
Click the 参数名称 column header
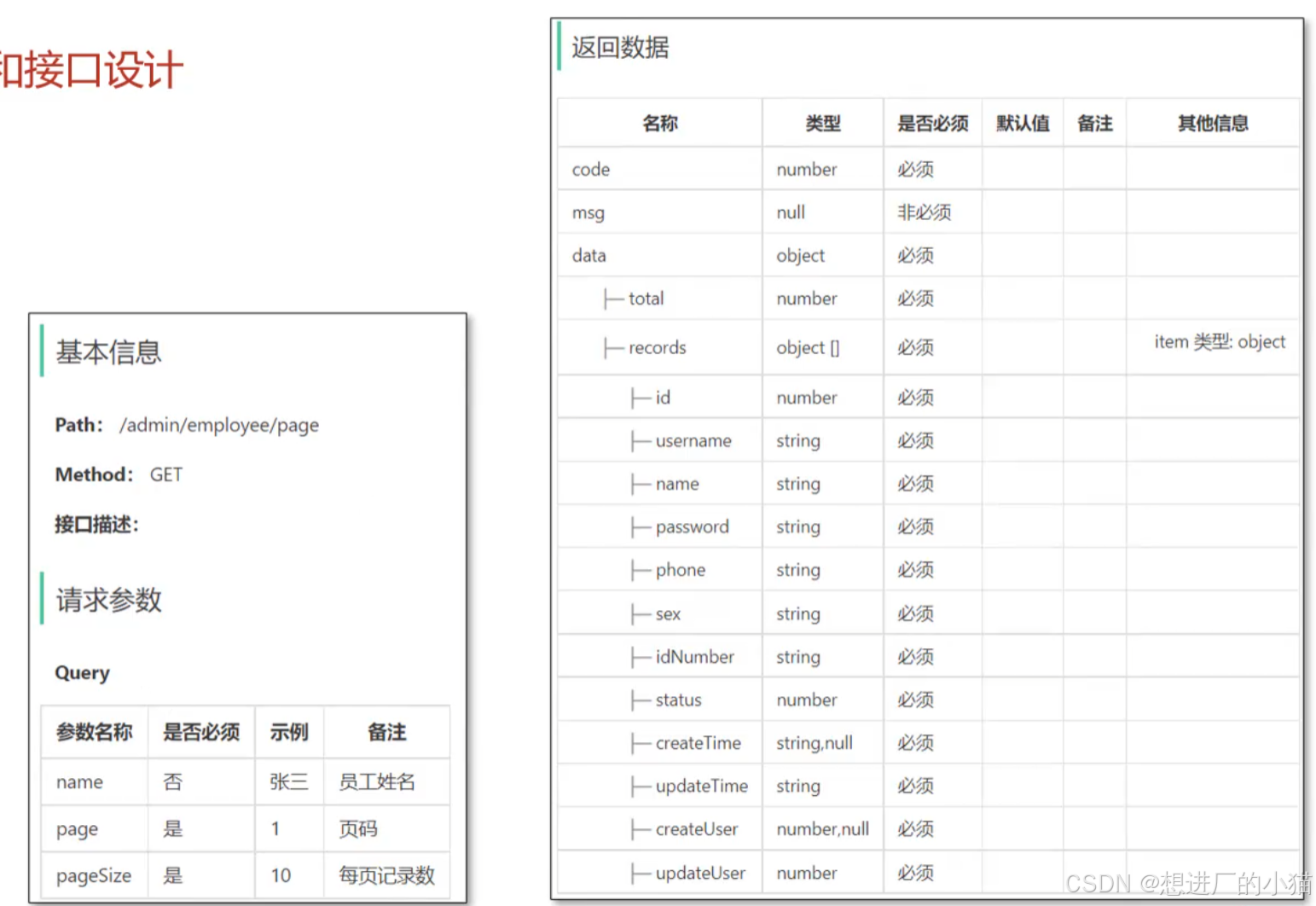click(x=95, y=732)
